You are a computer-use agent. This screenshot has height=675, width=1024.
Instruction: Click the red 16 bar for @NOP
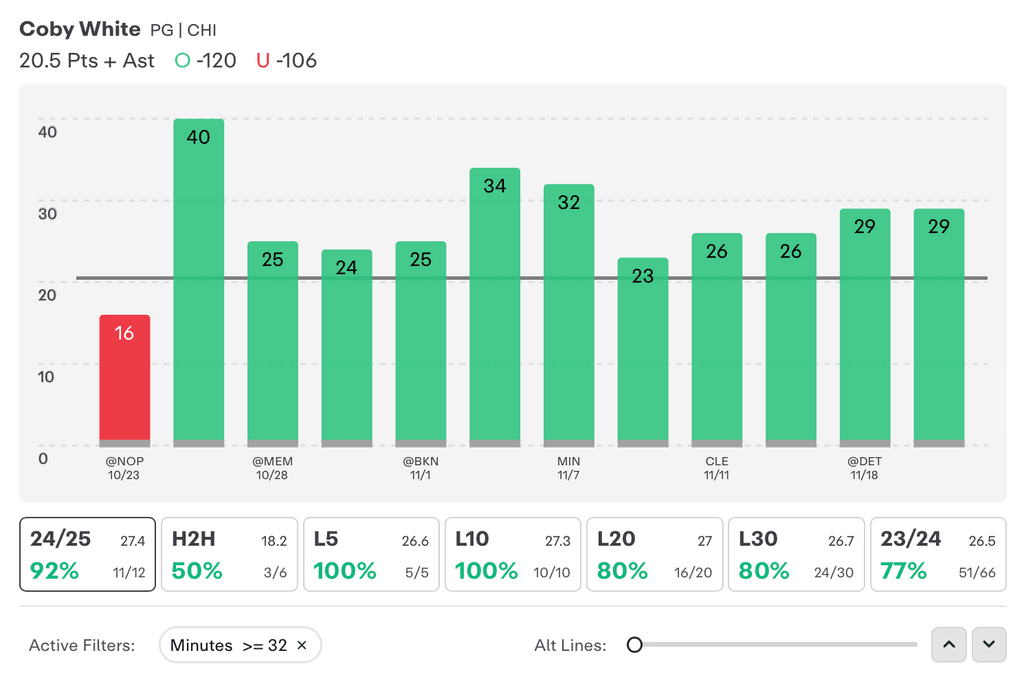(x=125, y=381)
